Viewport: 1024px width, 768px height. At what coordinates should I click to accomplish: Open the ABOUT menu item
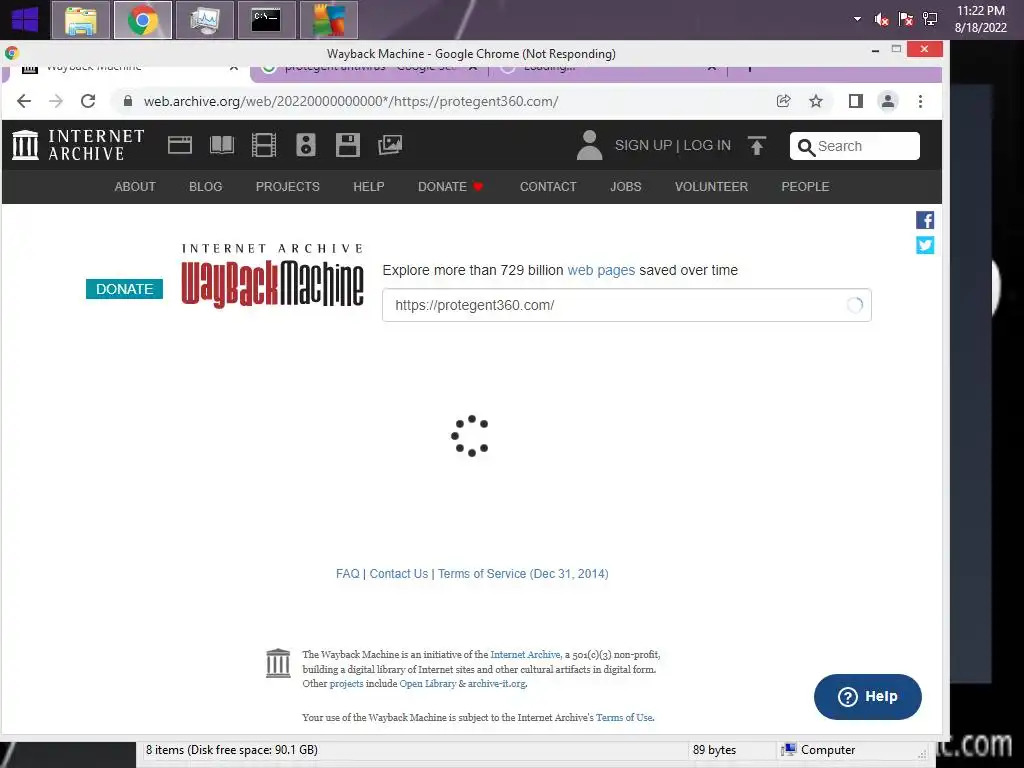point(135,187)
